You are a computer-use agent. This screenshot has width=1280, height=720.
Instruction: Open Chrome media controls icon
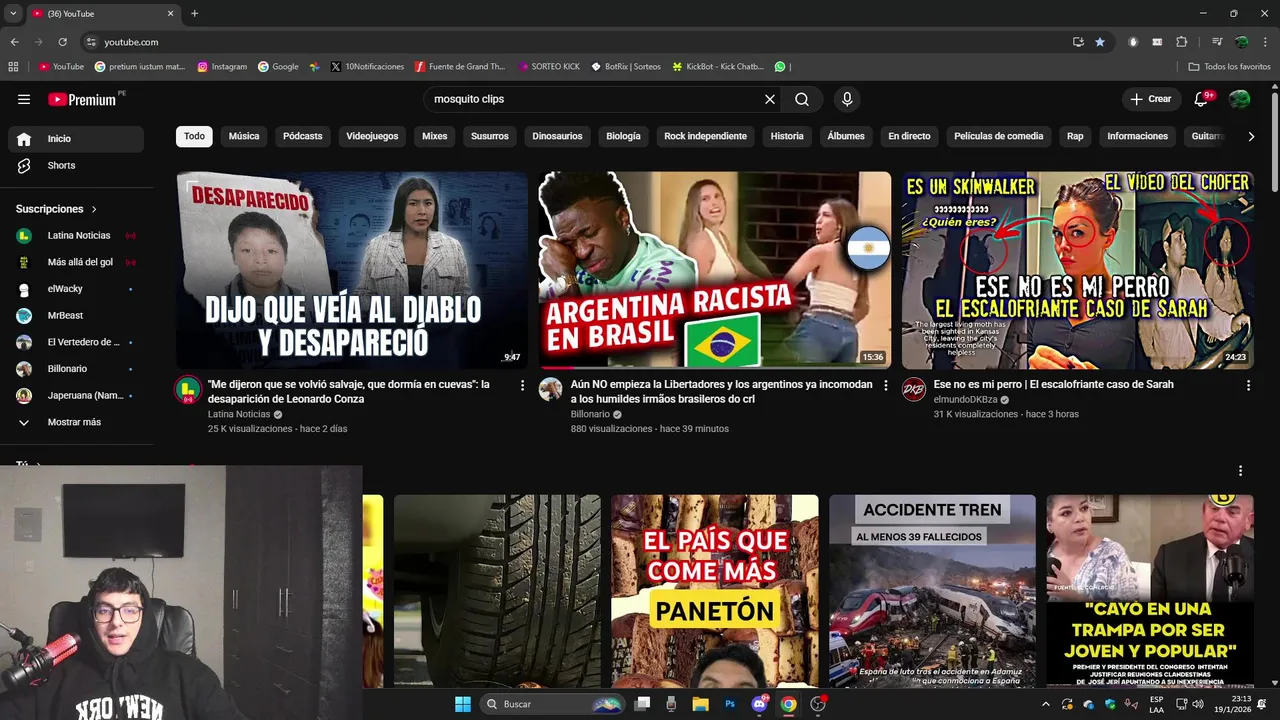[1217, 42]
